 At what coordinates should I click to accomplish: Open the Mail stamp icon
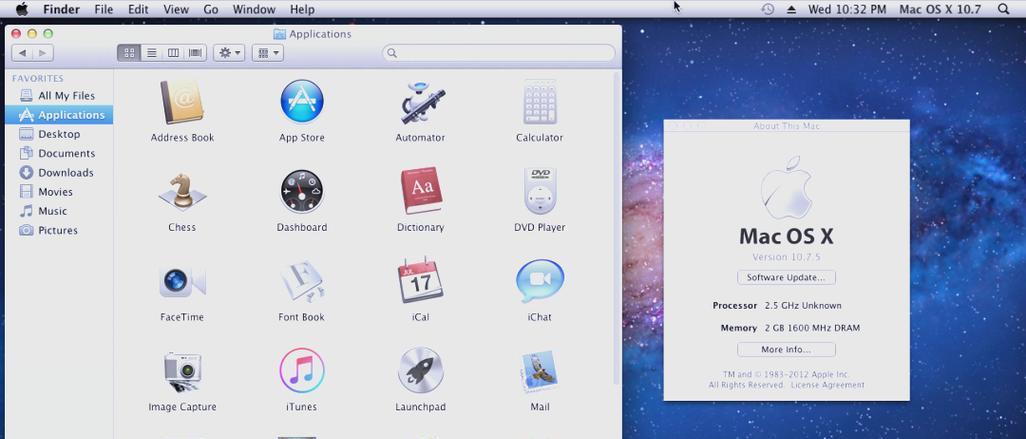click(x=539, y=371)
